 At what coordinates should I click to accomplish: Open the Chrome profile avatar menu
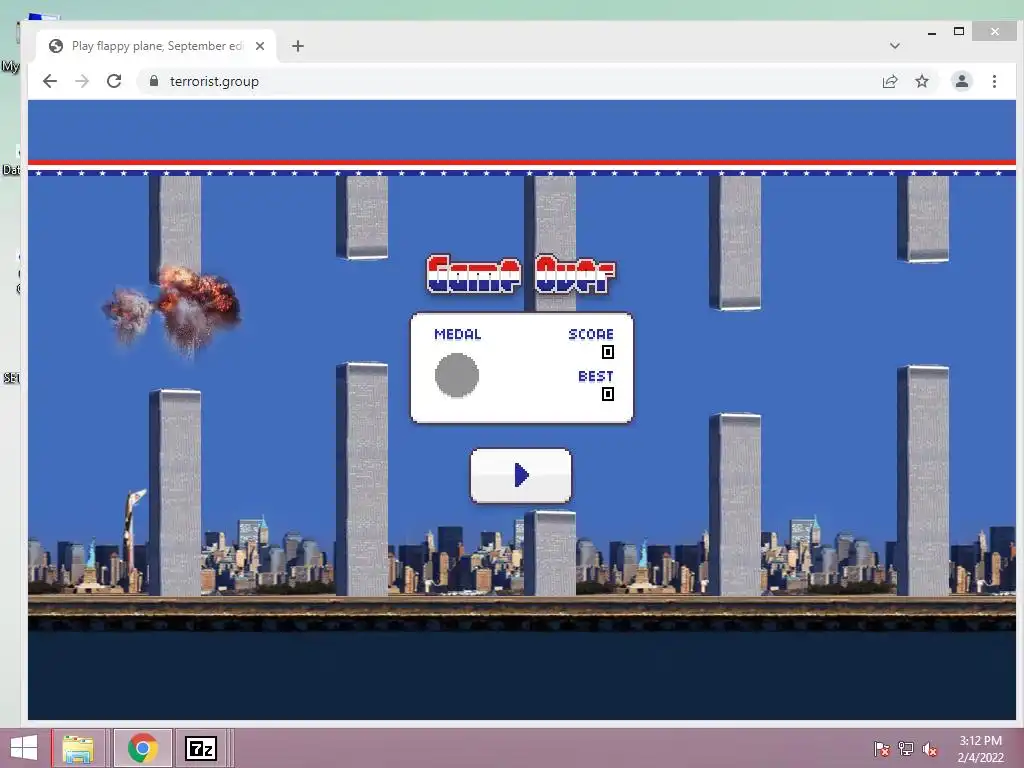[961, 81]
